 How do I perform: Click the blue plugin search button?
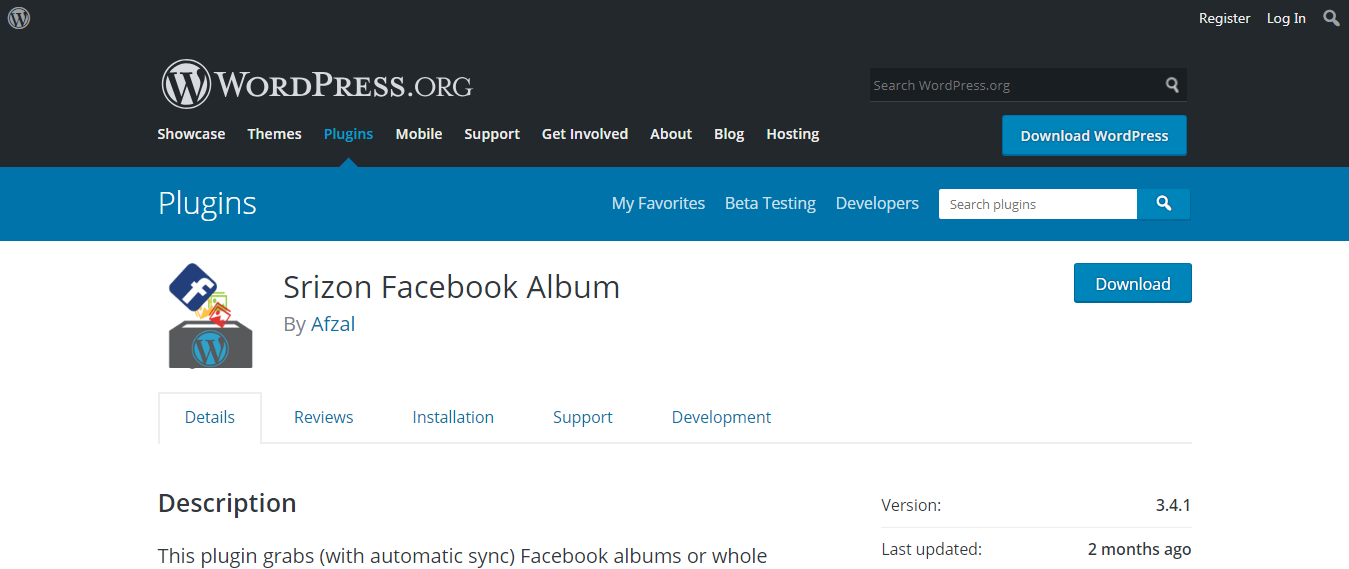pyautogui.click(x=1163, y=204)
